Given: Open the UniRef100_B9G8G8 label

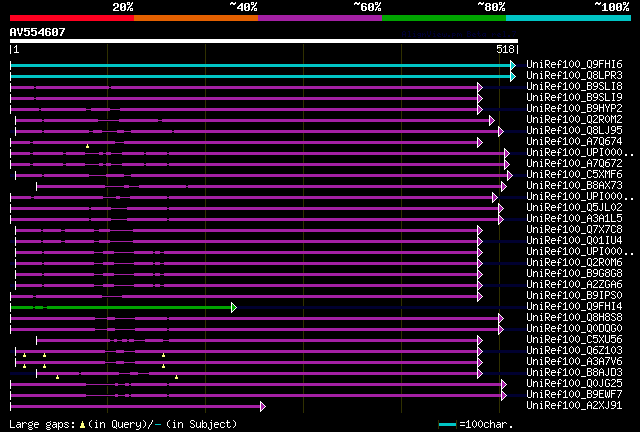Looking at the screenshot, I should (x=574, y=274).
